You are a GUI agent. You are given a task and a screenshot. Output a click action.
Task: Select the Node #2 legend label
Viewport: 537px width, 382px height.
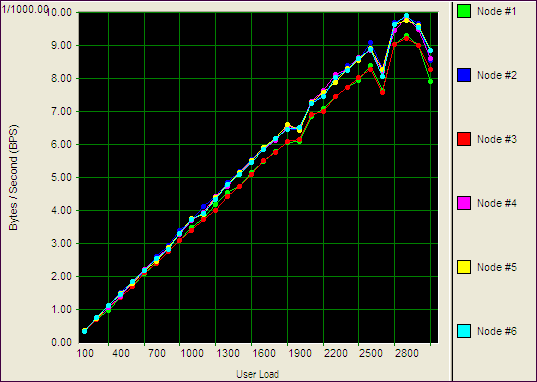497,75
